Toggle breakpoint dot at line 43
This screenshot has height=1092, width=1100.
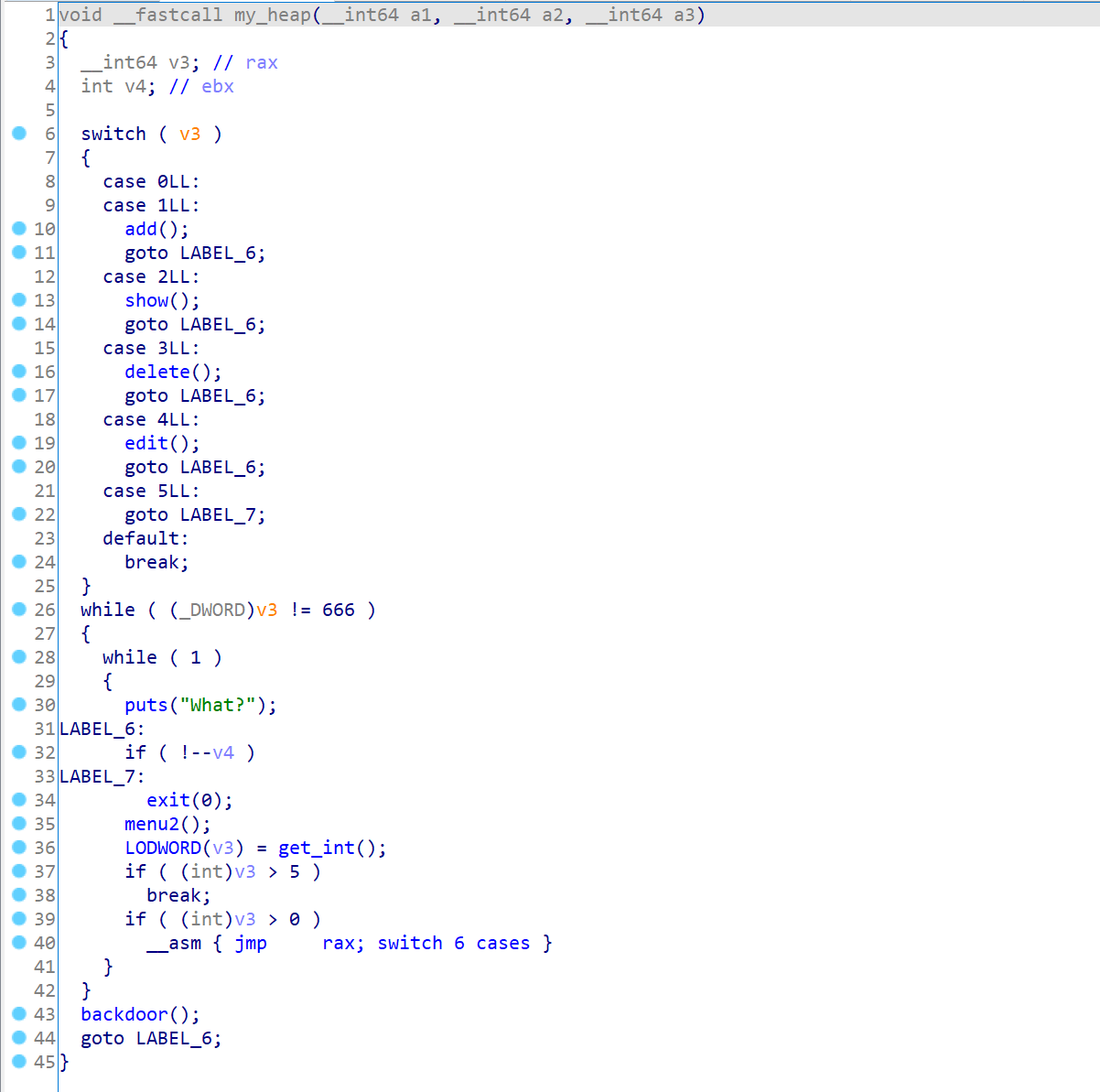[19, 1014]
